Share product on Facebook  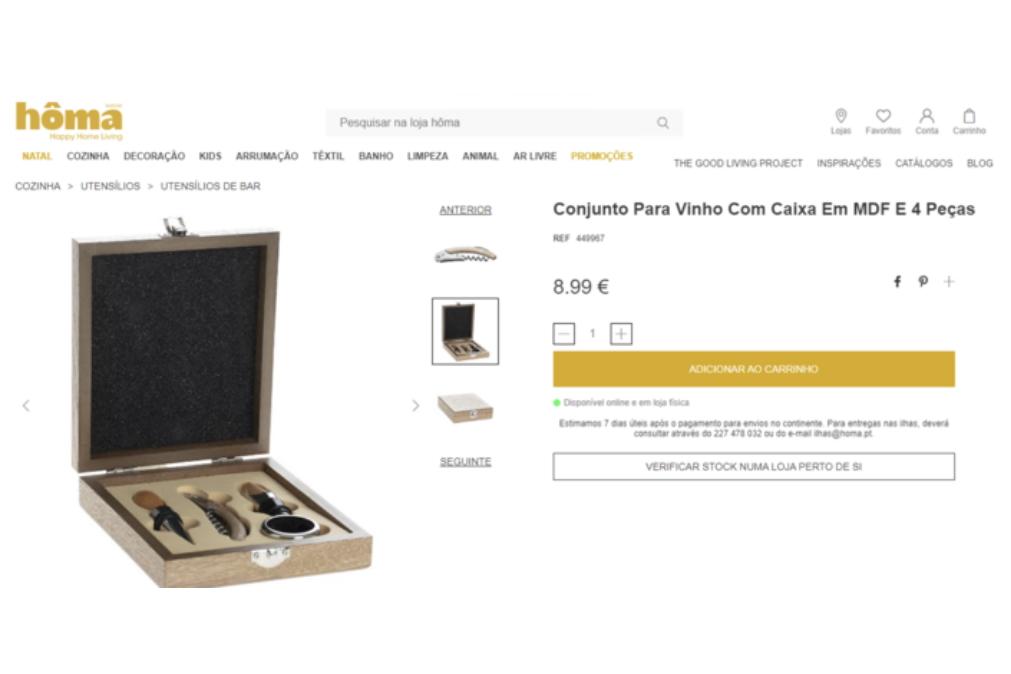click(897, 281)
